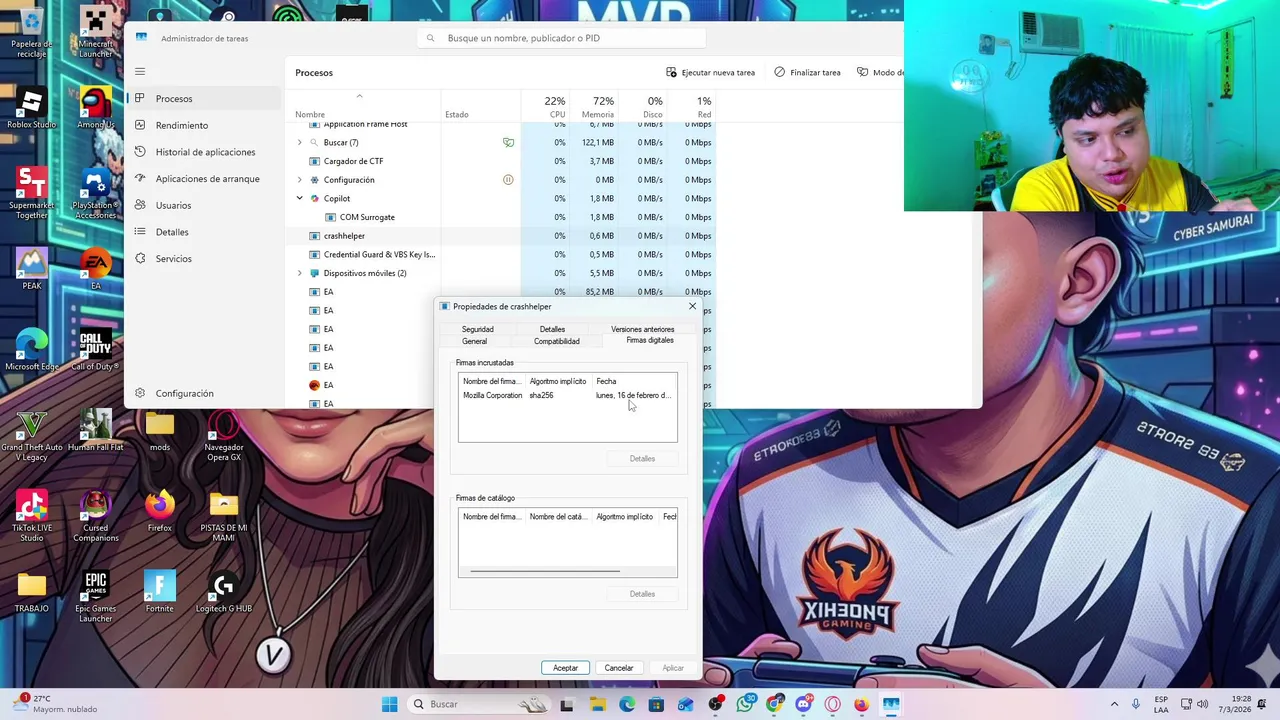Open Detalles section in Task Manager sidebar
The width and height of the screenshot is (1280, 720).
204,232
